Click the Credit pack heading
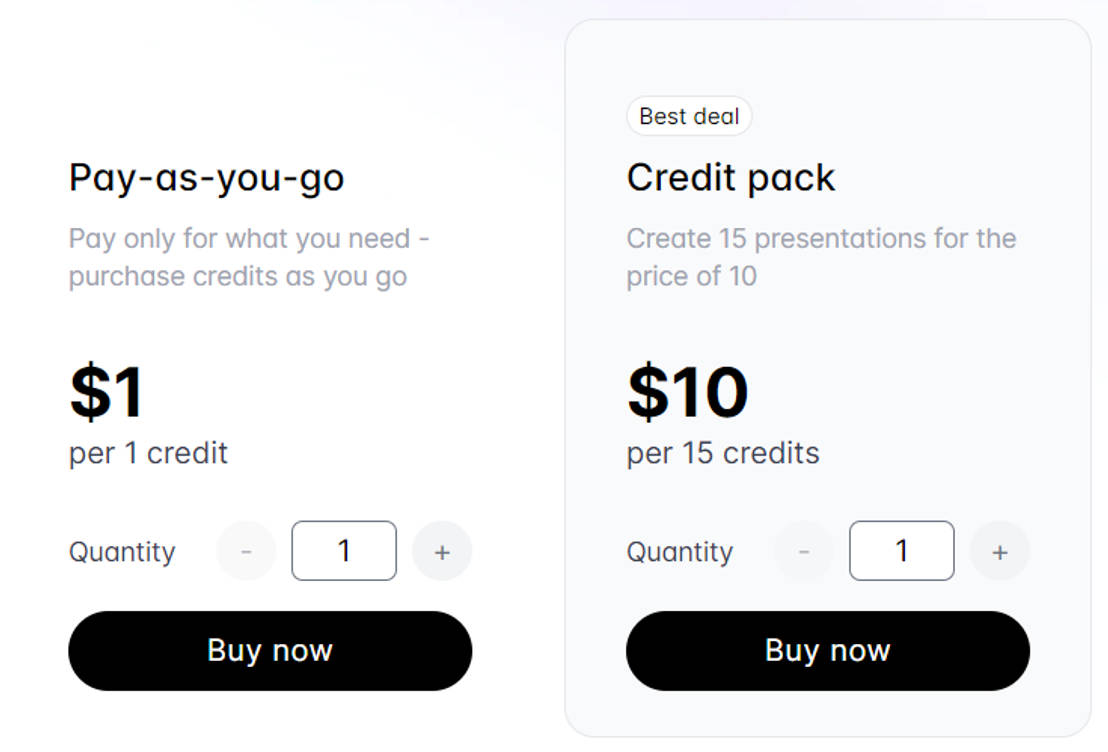The width and height of the screenshot is (1108, 752). pos(730,177)
